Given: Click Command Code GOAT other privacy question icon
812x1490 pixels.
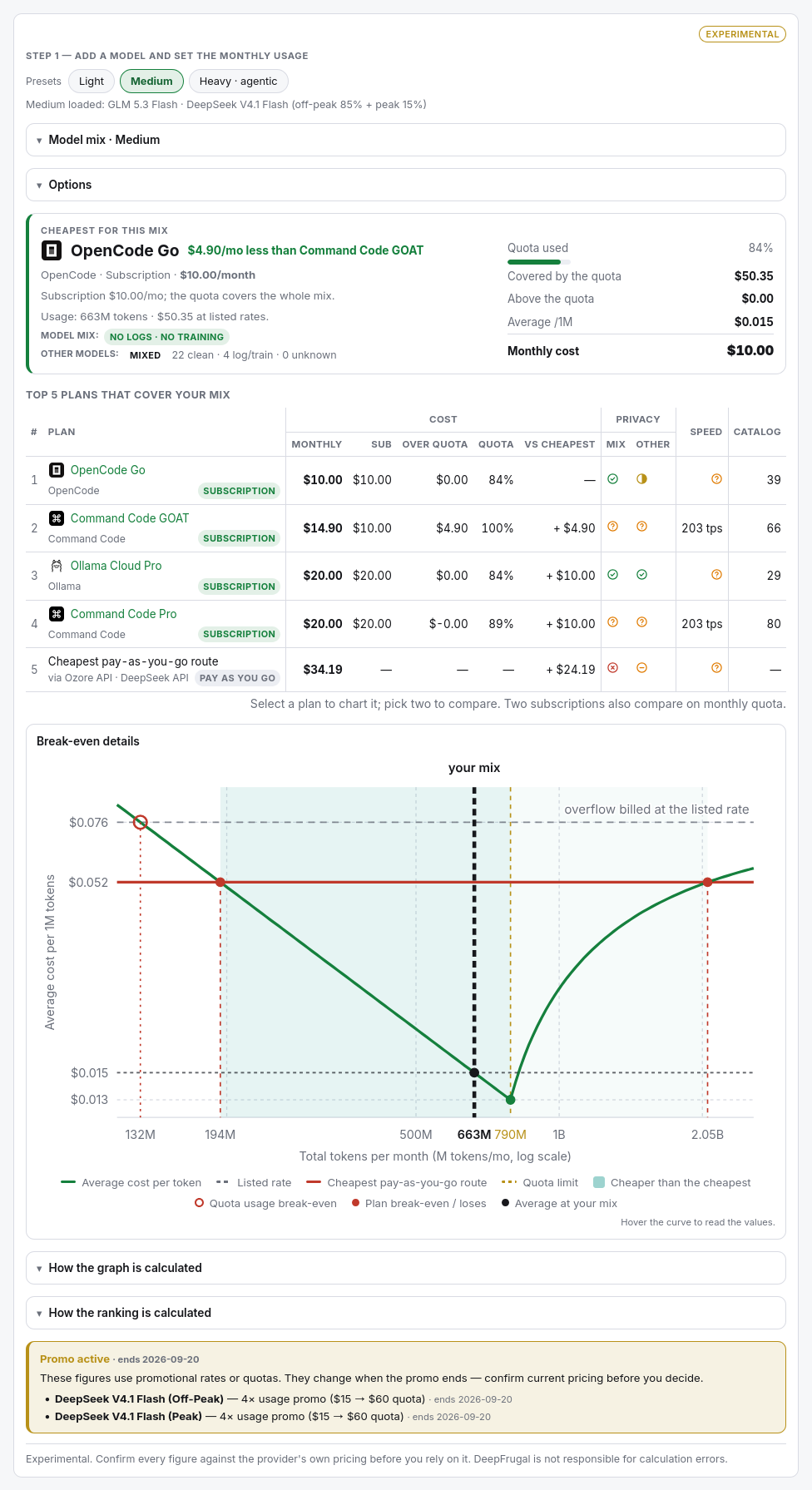Looking at the screenshot, I should click(642, 527).
